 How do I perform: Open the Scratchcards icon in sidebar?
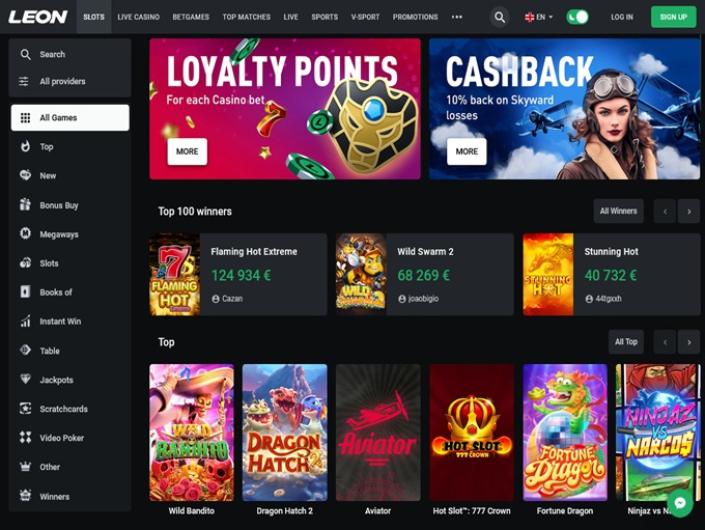tap(25, 408)
